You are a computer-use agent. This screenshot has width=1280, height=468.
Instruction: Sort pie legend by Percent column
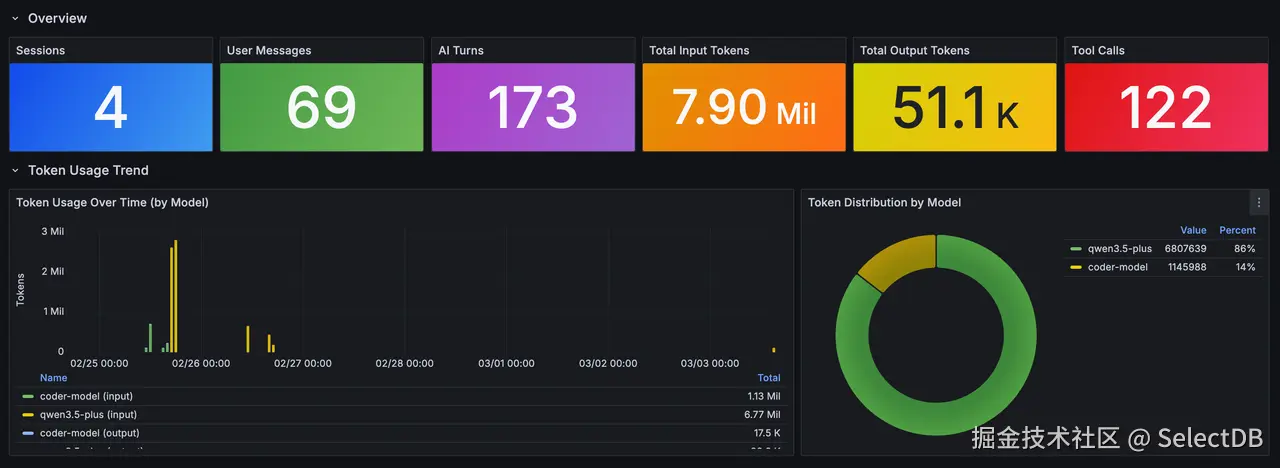(x=1237, y=230)
